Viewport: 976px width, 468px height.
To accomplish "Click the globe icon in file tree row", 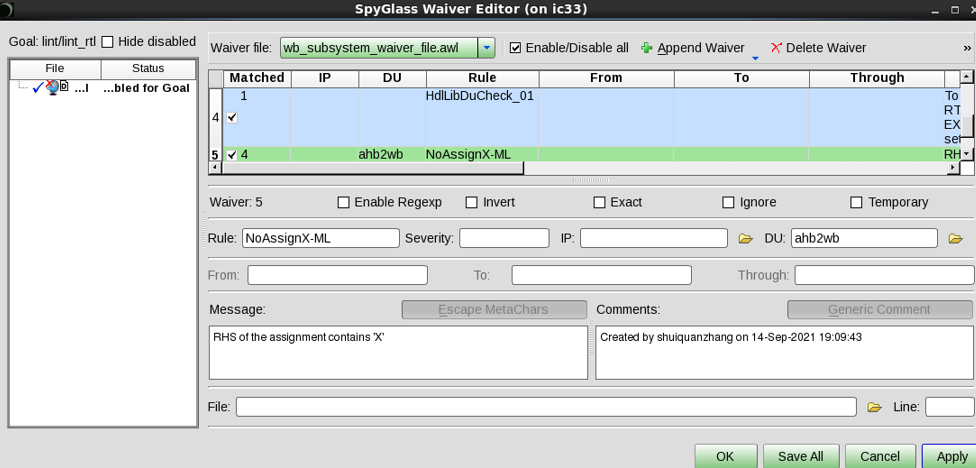I will pos(52,88).
